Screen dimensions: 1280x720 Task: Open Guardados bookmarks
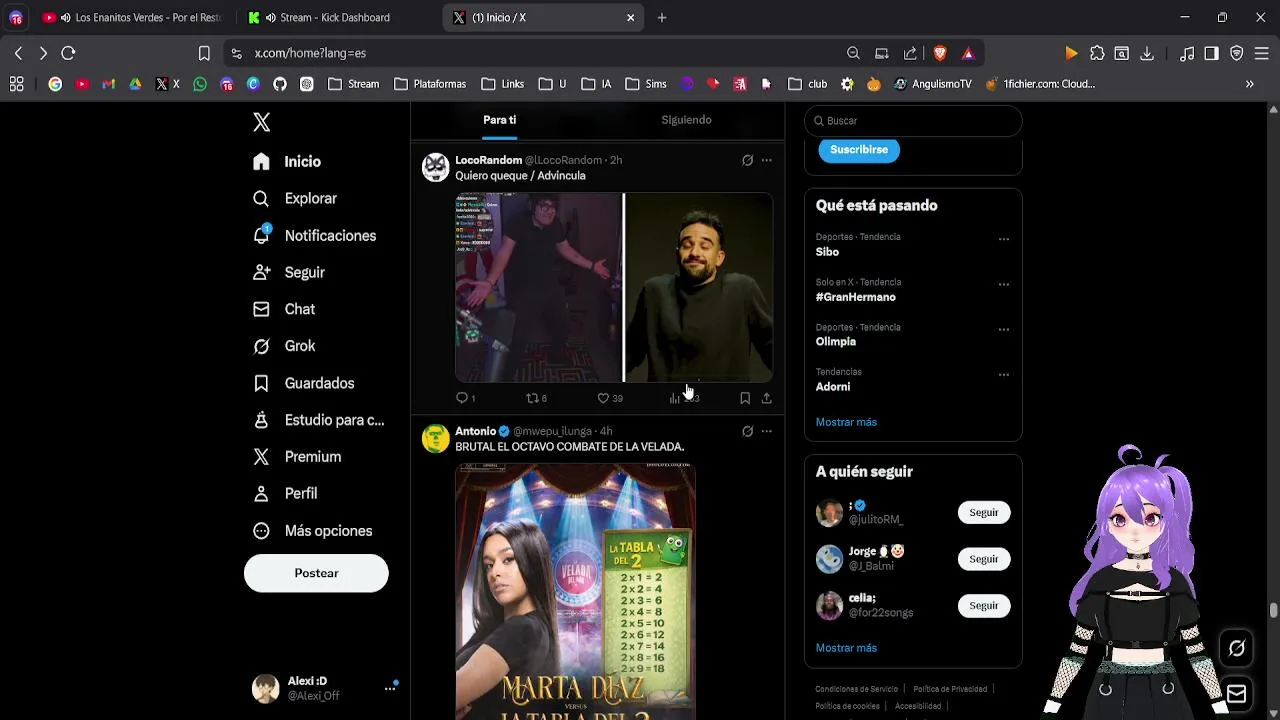click(304, 383)
